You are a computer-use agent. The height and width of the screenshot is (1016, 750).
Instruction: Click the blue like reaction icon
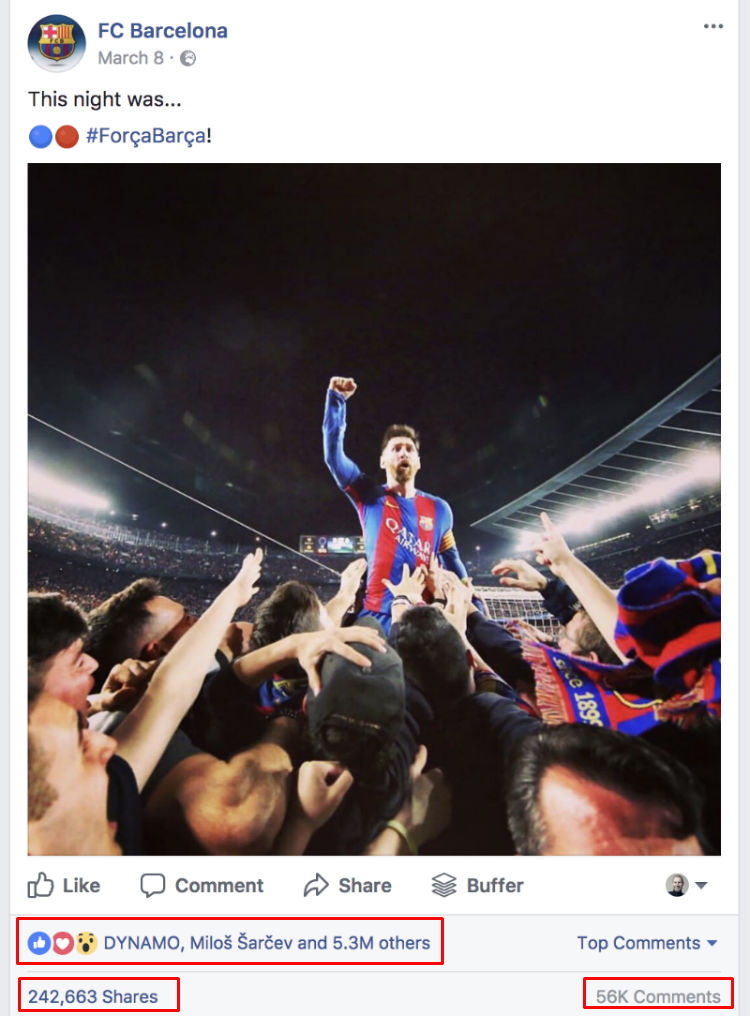click(x=39, y=943)
